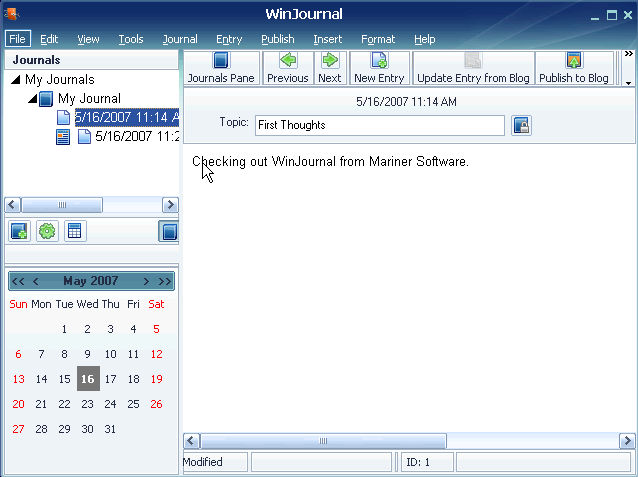Viewport: 638px width, 477px height.
Task: Collapse the My Journals tree node
Action: pyautogui.click(x=15, y=80)
